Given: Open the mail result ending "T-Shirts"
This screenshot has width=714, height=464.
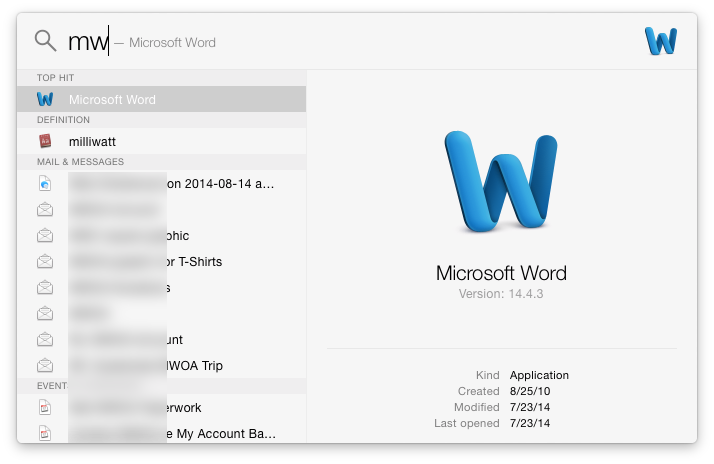Looking at the screenshot, I should pos(162,261).
